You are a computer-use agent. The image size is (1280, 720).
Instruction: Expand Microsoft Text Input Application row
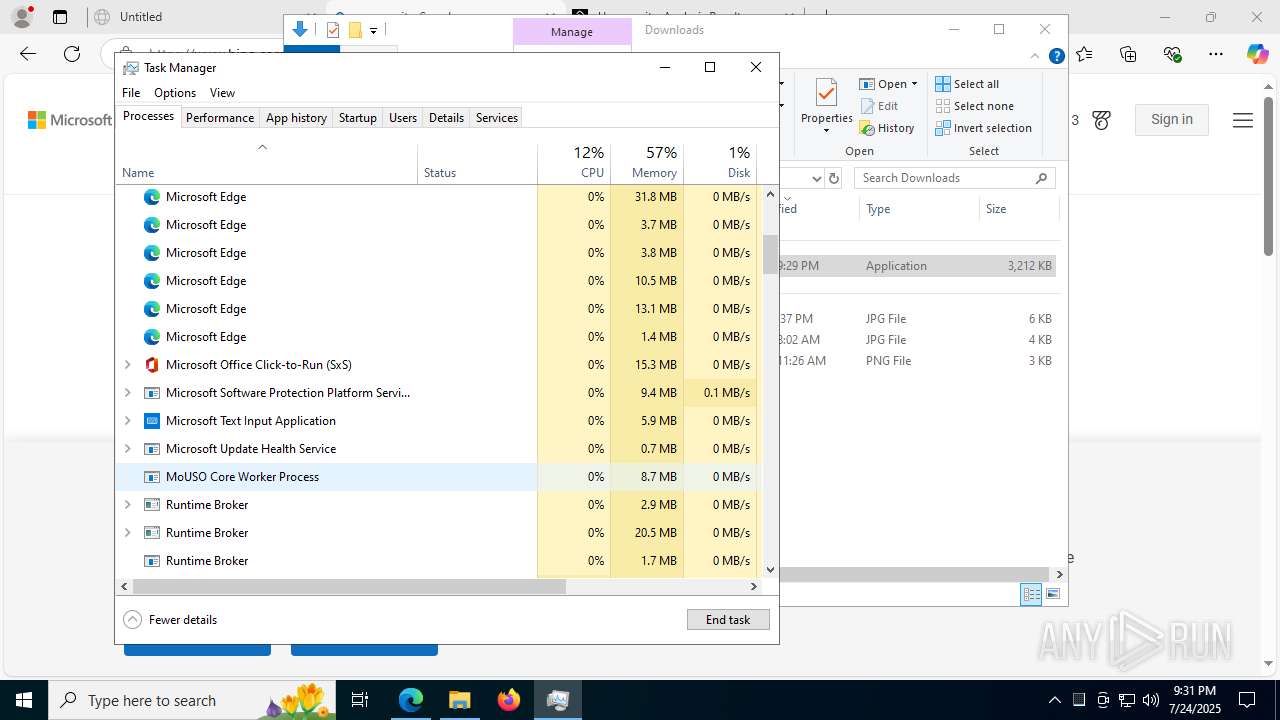click(x=127, y=421)
